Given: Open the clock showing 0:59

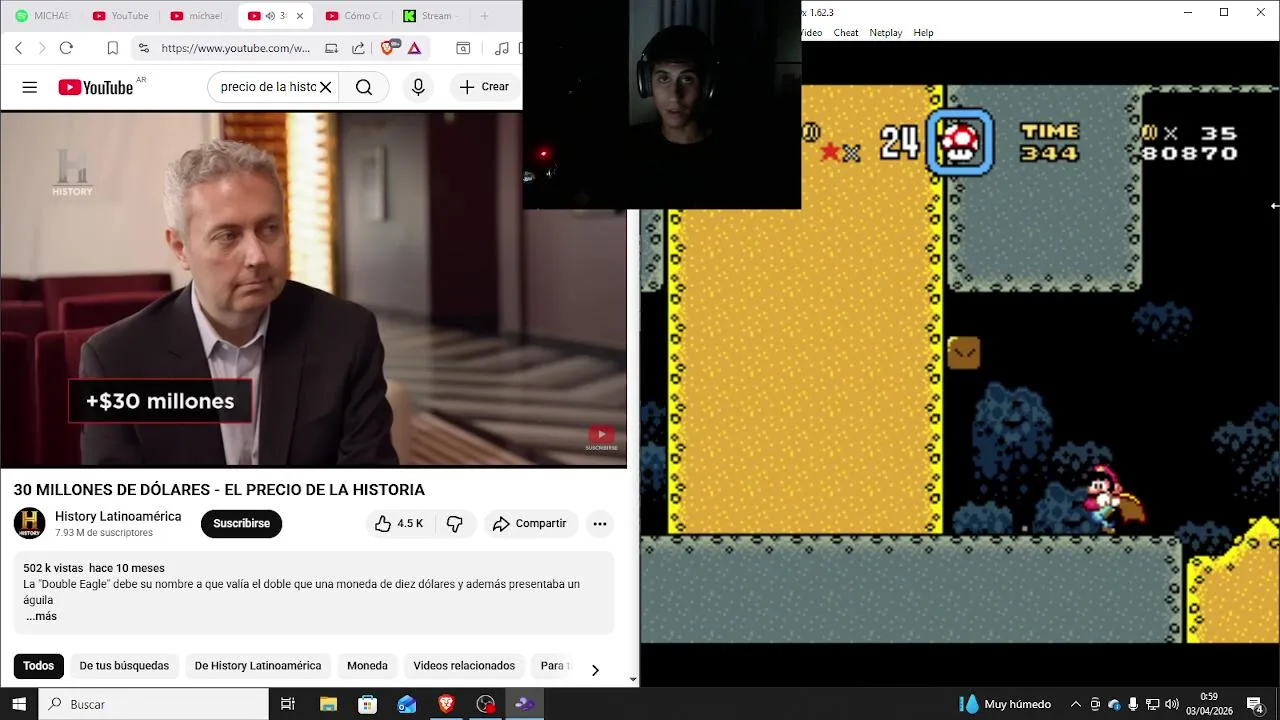Looking at the screenshot, I should coord(1209,704).
